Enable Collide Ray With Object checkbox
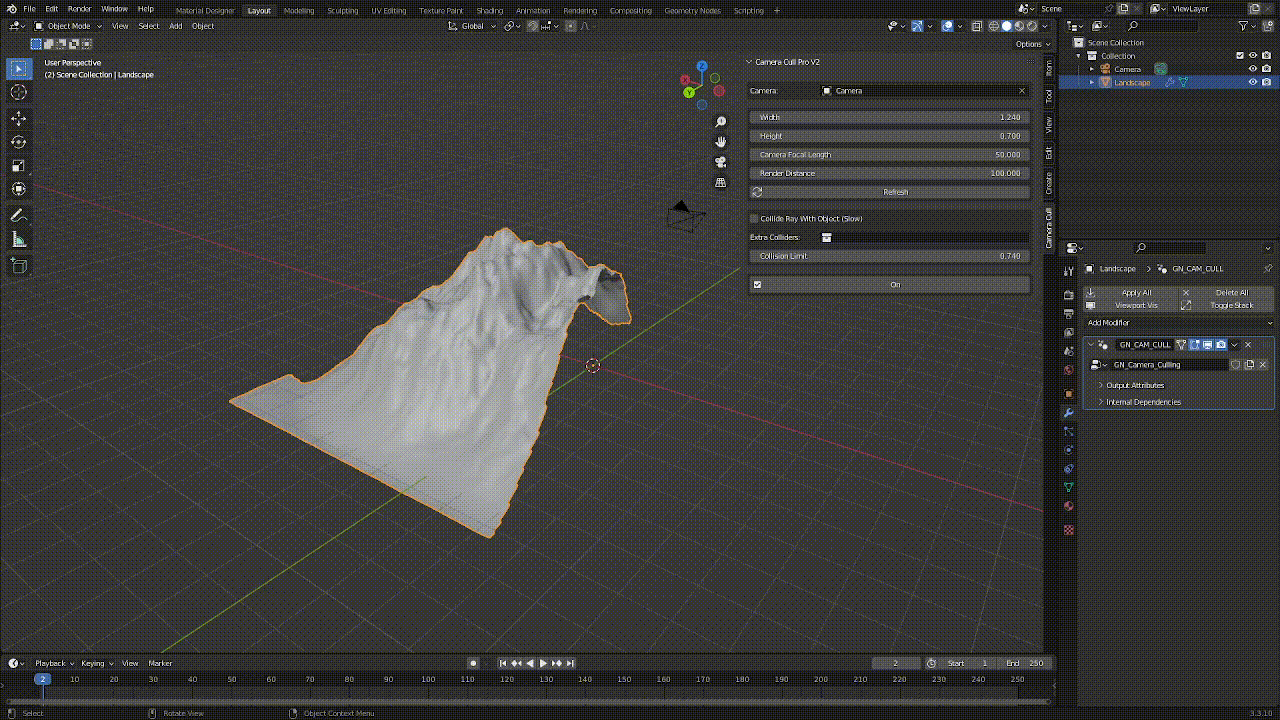 click(754, 218)
